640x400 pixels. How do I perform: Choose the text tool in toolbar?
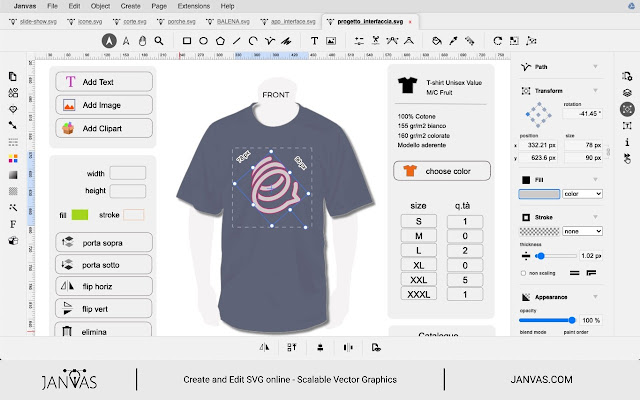[x=315, y=41]
